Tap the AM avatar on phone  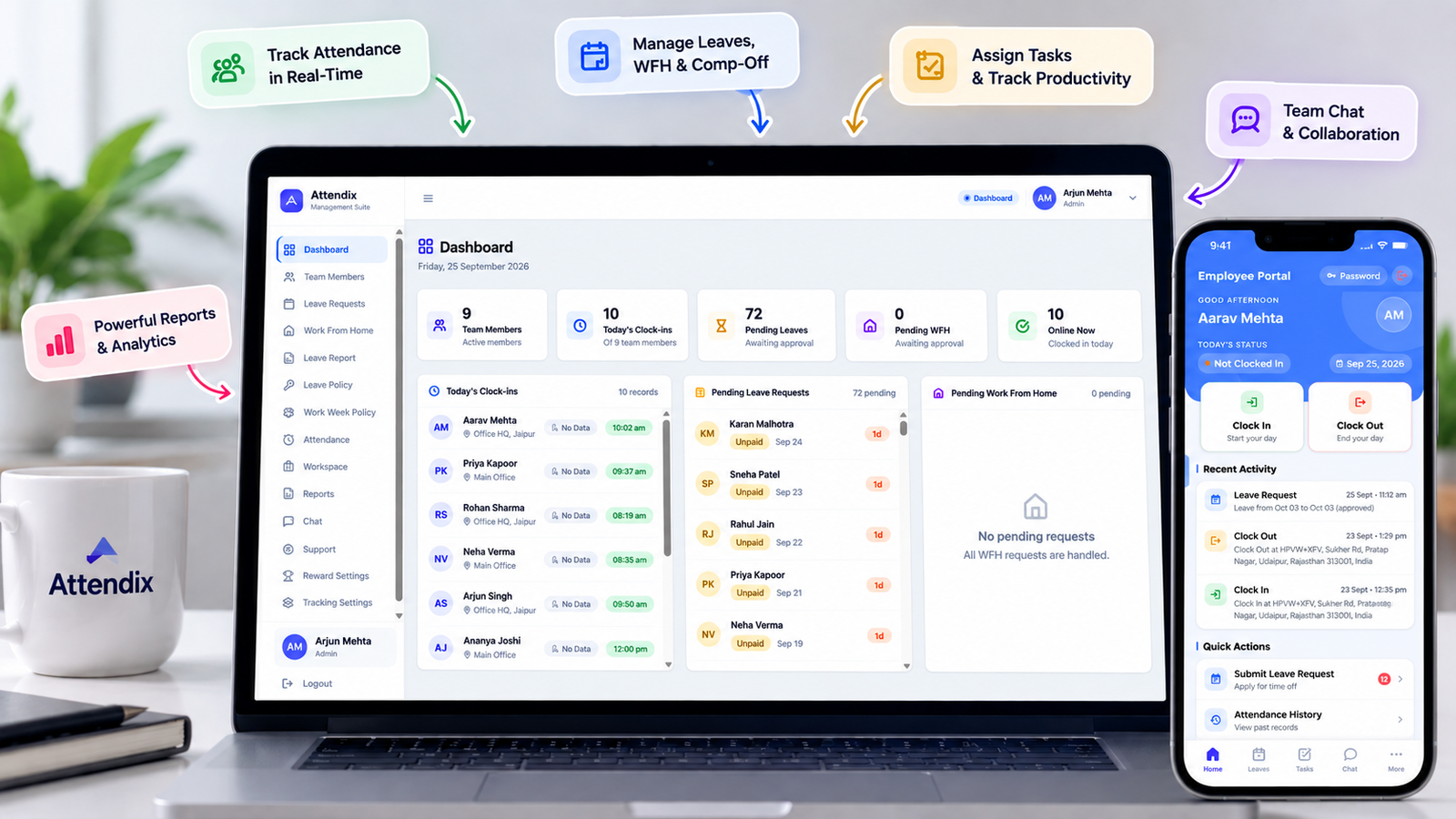click(1393, 315)
